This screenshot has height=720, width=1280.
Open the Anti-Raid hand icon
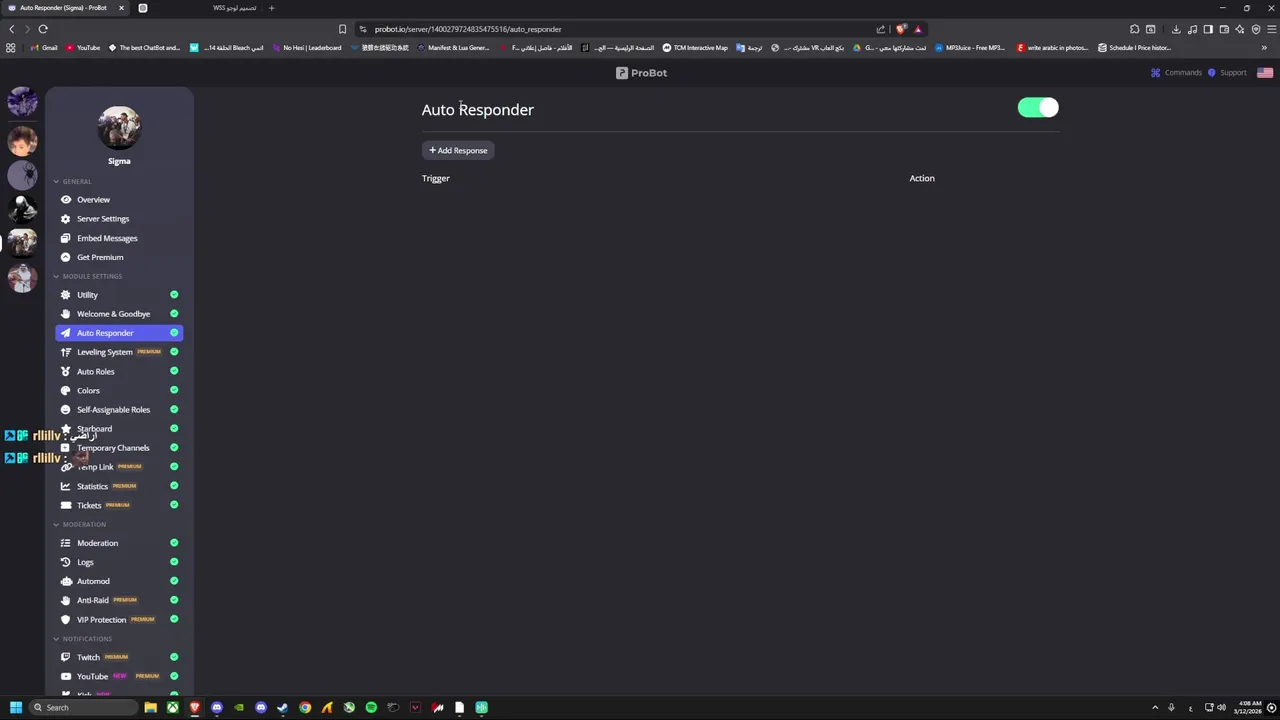(66, 600)
